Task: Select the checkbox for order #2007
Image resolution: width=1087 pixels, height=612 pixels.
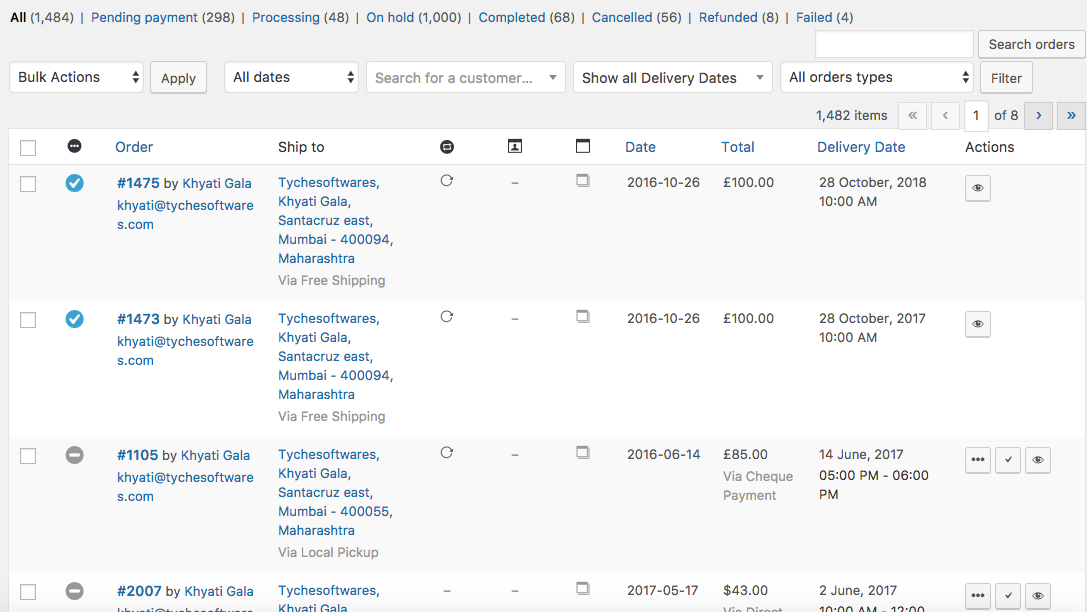Action: 28,591
